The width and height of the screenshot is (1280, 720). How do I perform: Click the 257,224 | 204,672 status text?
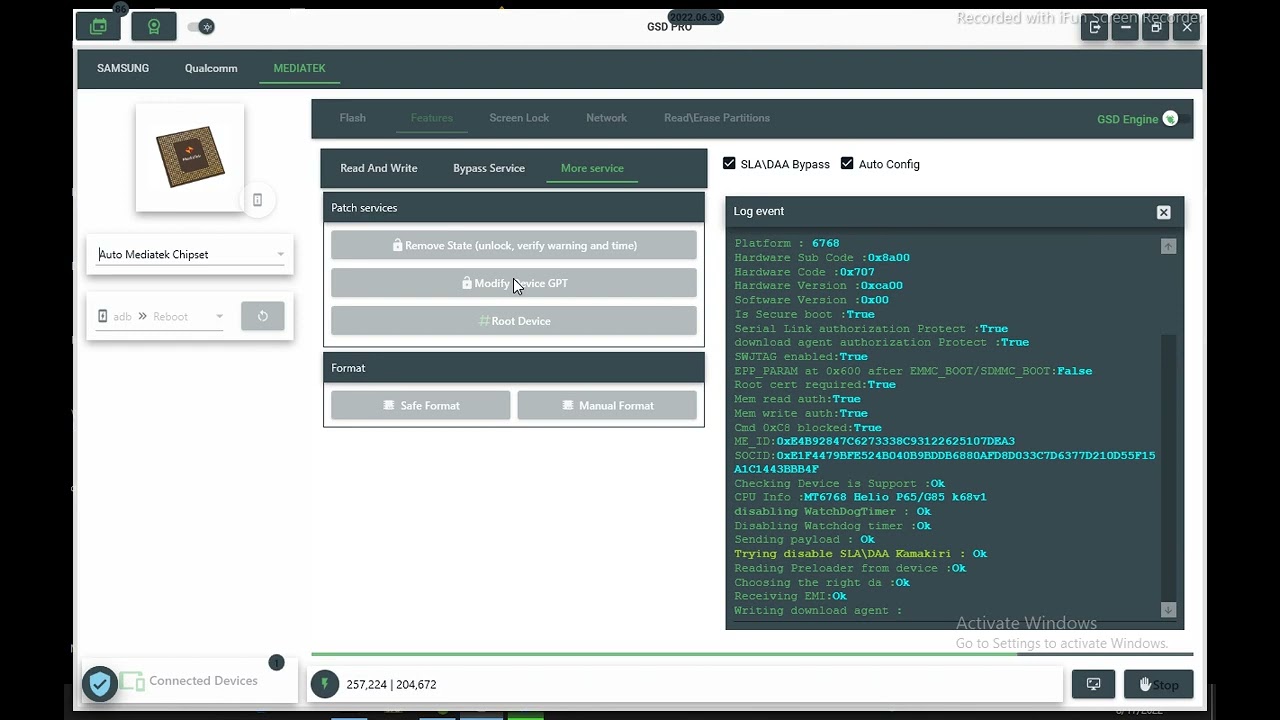coord(391,684)
